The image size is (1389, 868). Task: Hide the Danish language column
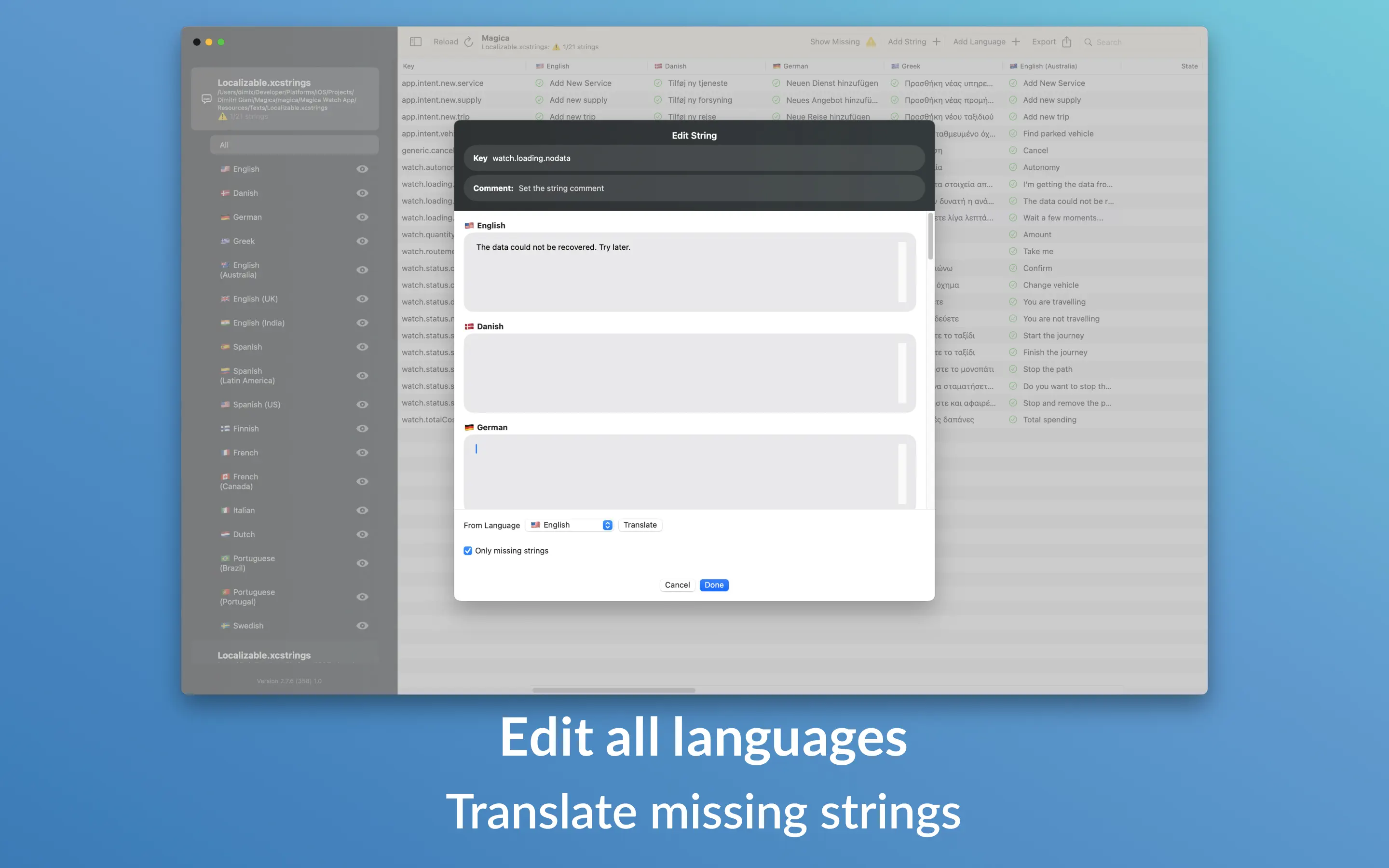362,193
